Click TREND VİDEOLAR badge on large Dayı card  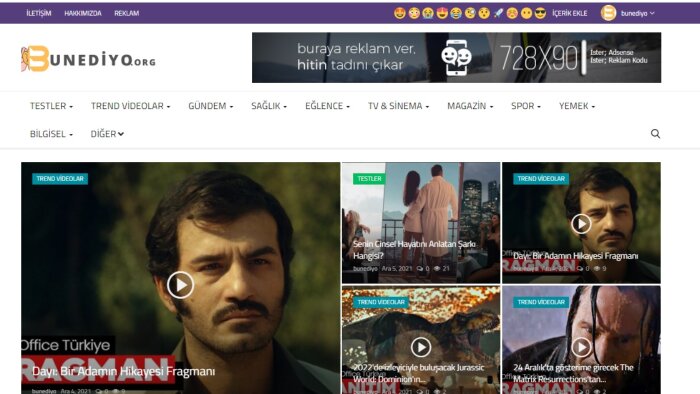[60, 178]
